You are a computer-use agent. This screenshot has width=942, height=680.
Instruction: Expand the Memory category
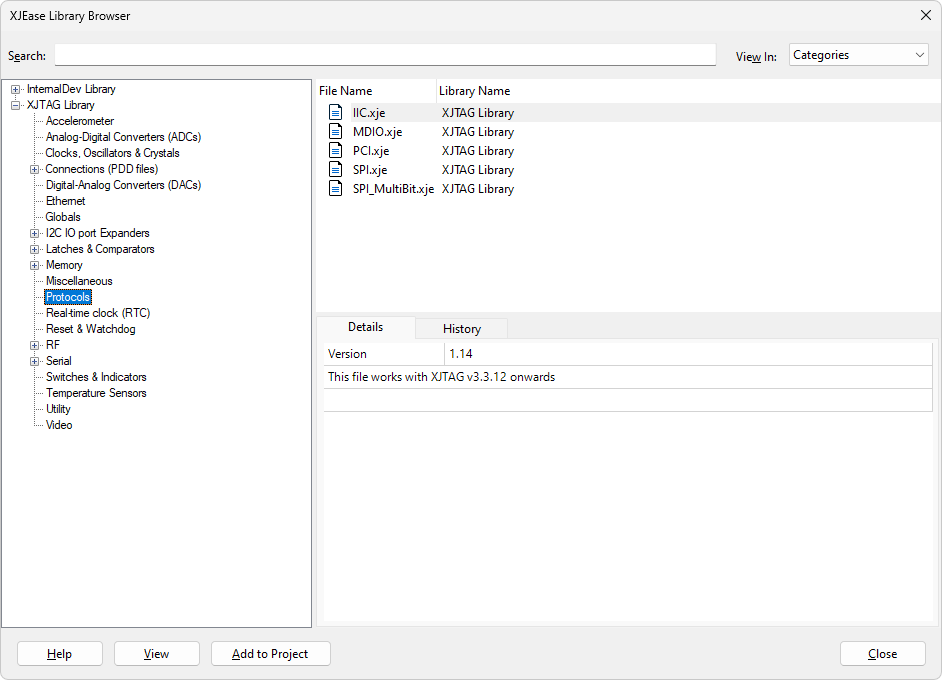click(x=35, y=265)
